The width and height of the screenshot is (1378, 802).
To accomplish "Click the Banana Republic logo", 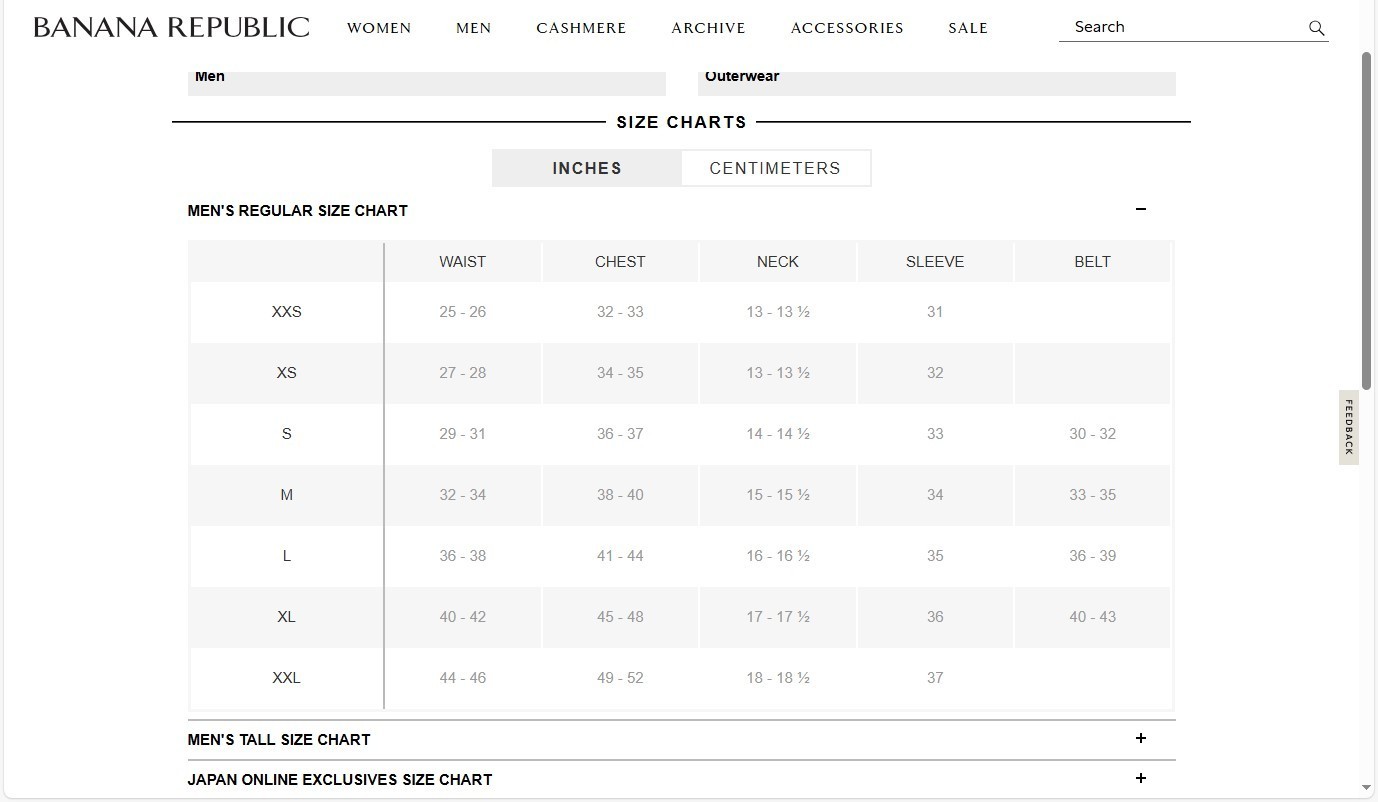I will click(x=171, y=27).
